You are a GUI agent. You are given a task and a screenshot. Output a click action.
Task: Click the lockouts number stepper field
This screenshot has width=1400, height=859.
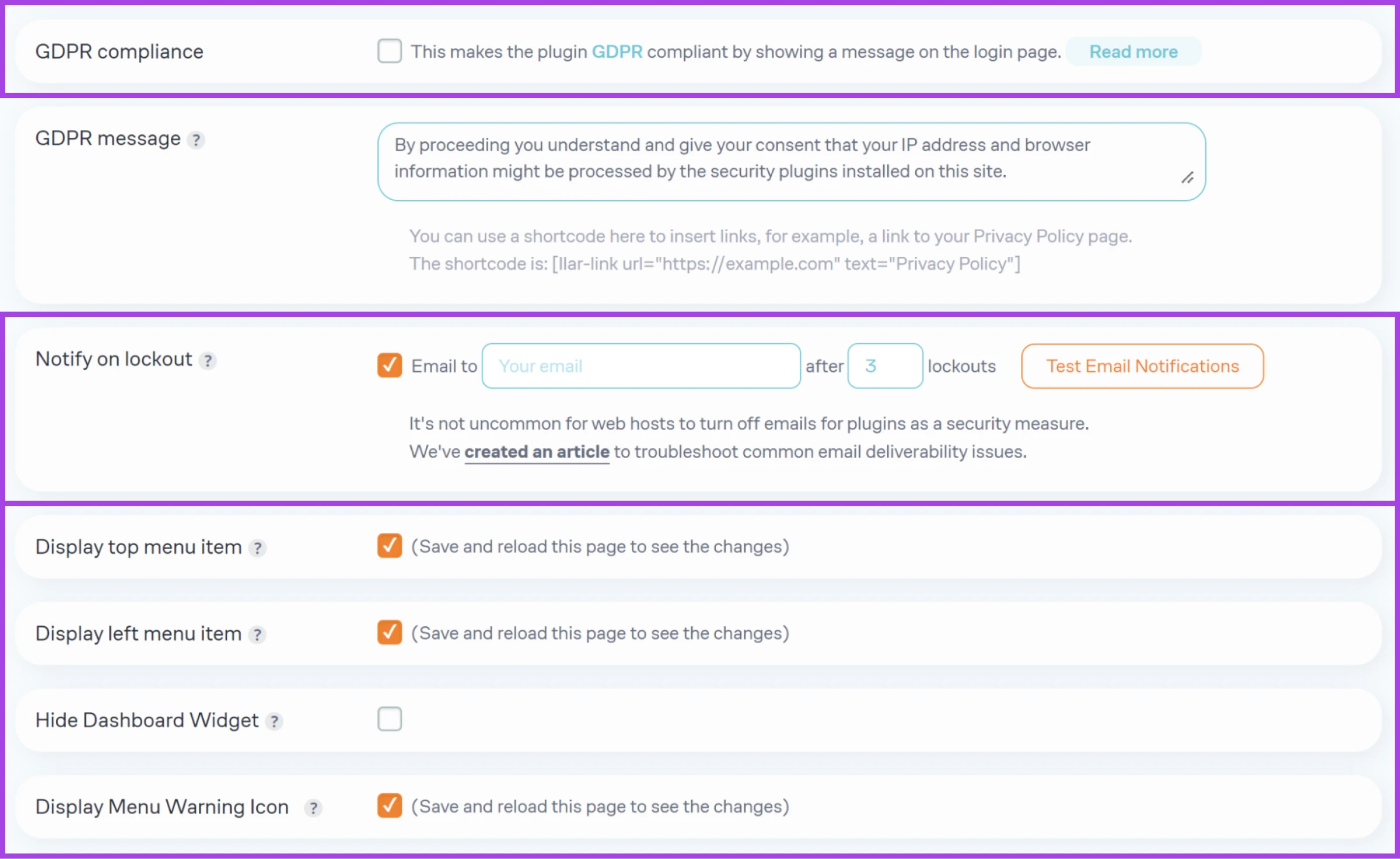point(883,365)
